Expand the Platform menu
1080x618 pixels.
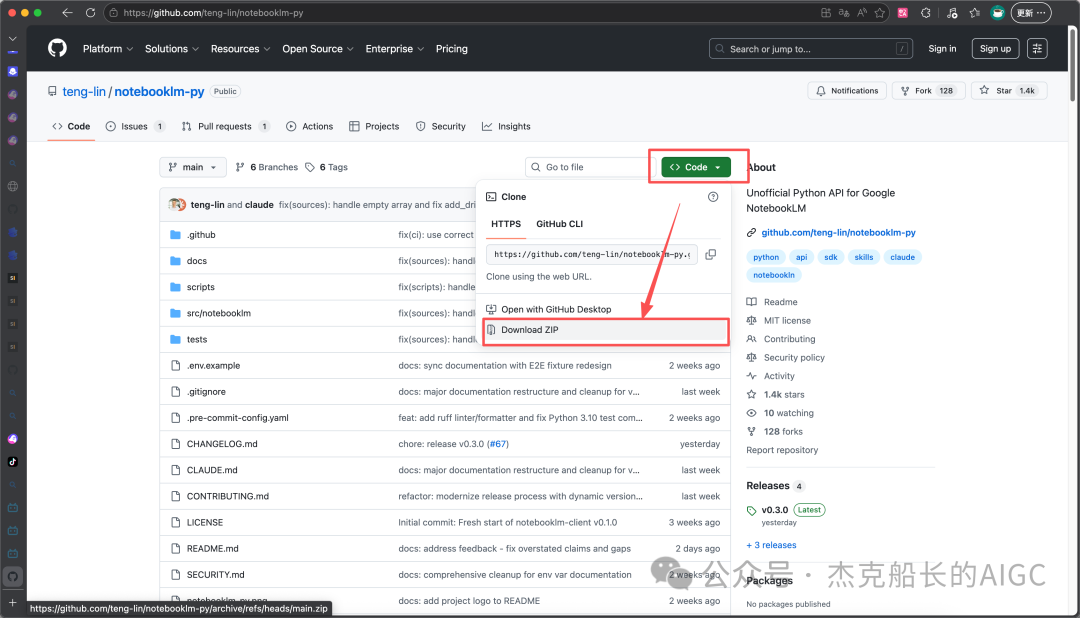[x=107, y=49]
